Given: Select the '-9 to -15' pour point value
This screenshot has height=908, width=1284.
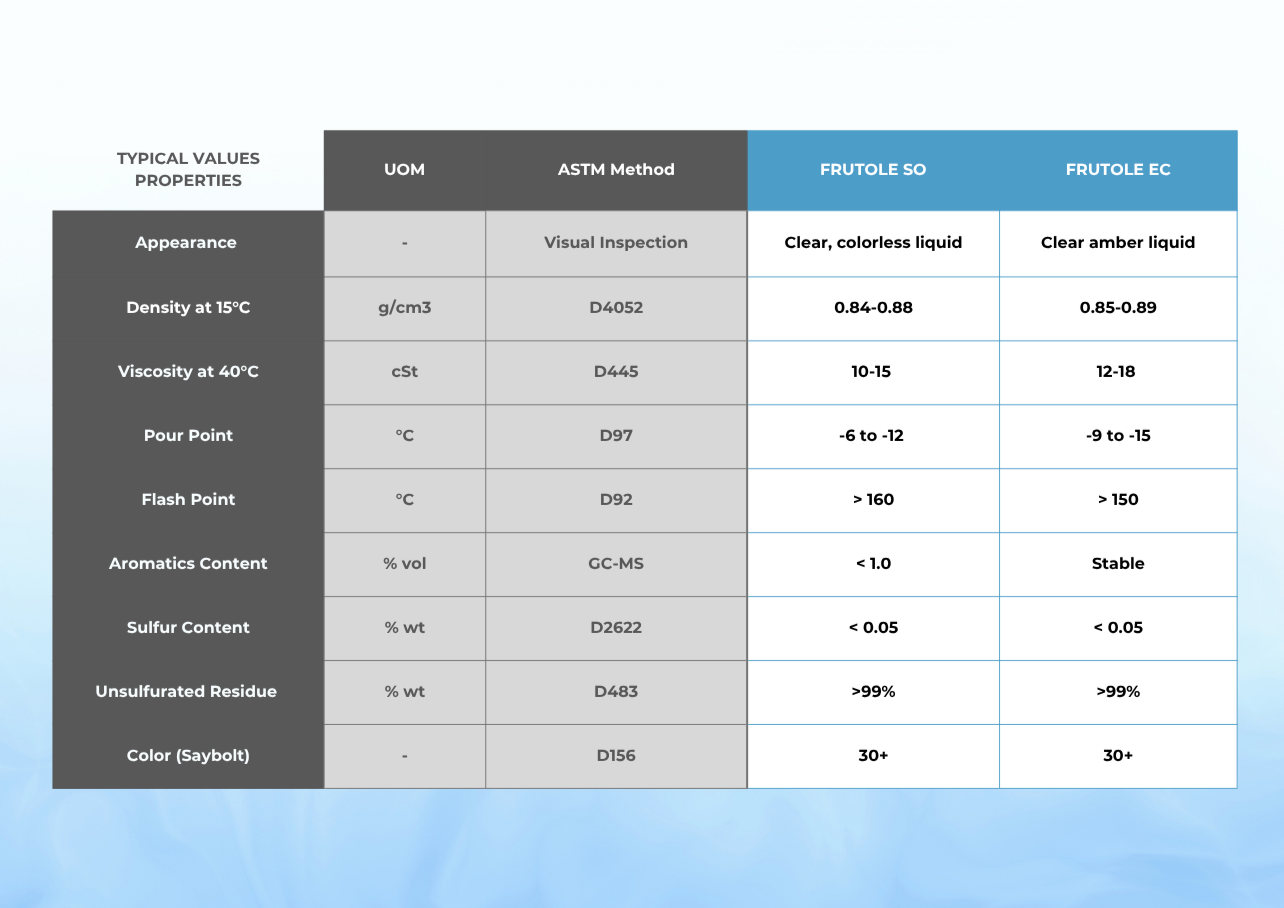Looking at the screenshot, I should [x=1118, y=436].
